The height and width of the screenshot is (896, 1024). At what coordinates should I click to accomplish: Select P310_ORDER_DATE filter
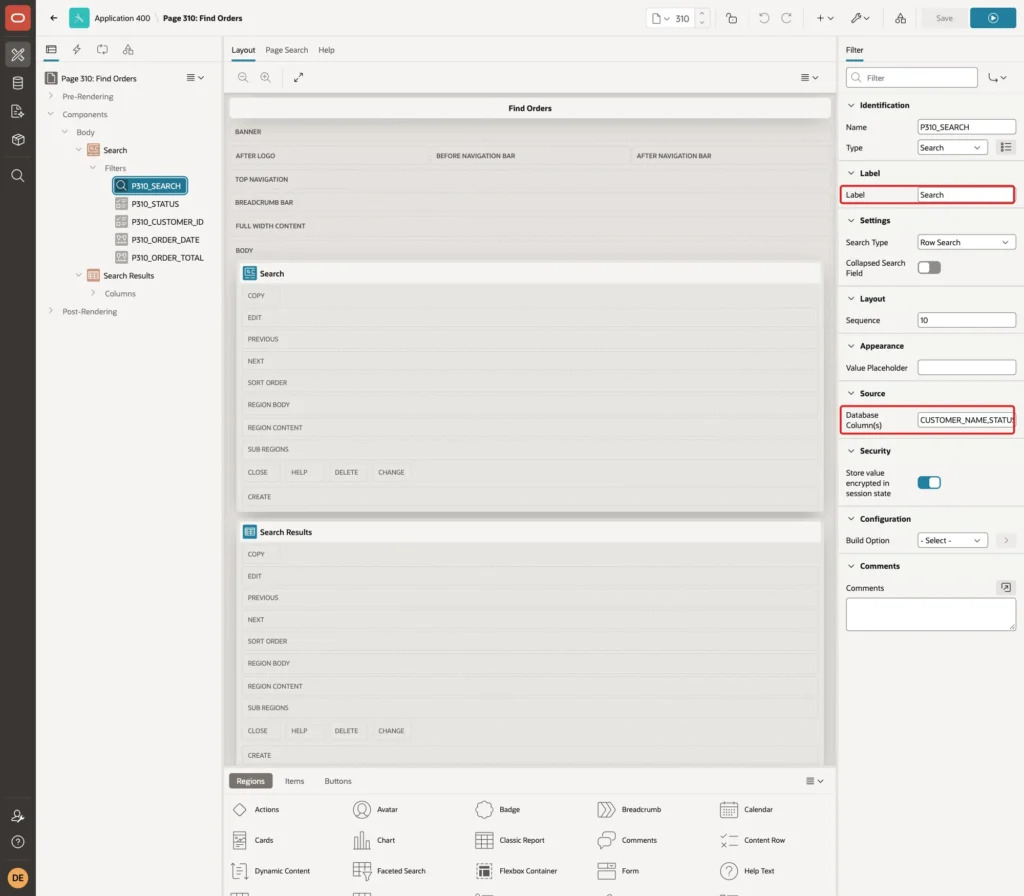tap(165, 240)
